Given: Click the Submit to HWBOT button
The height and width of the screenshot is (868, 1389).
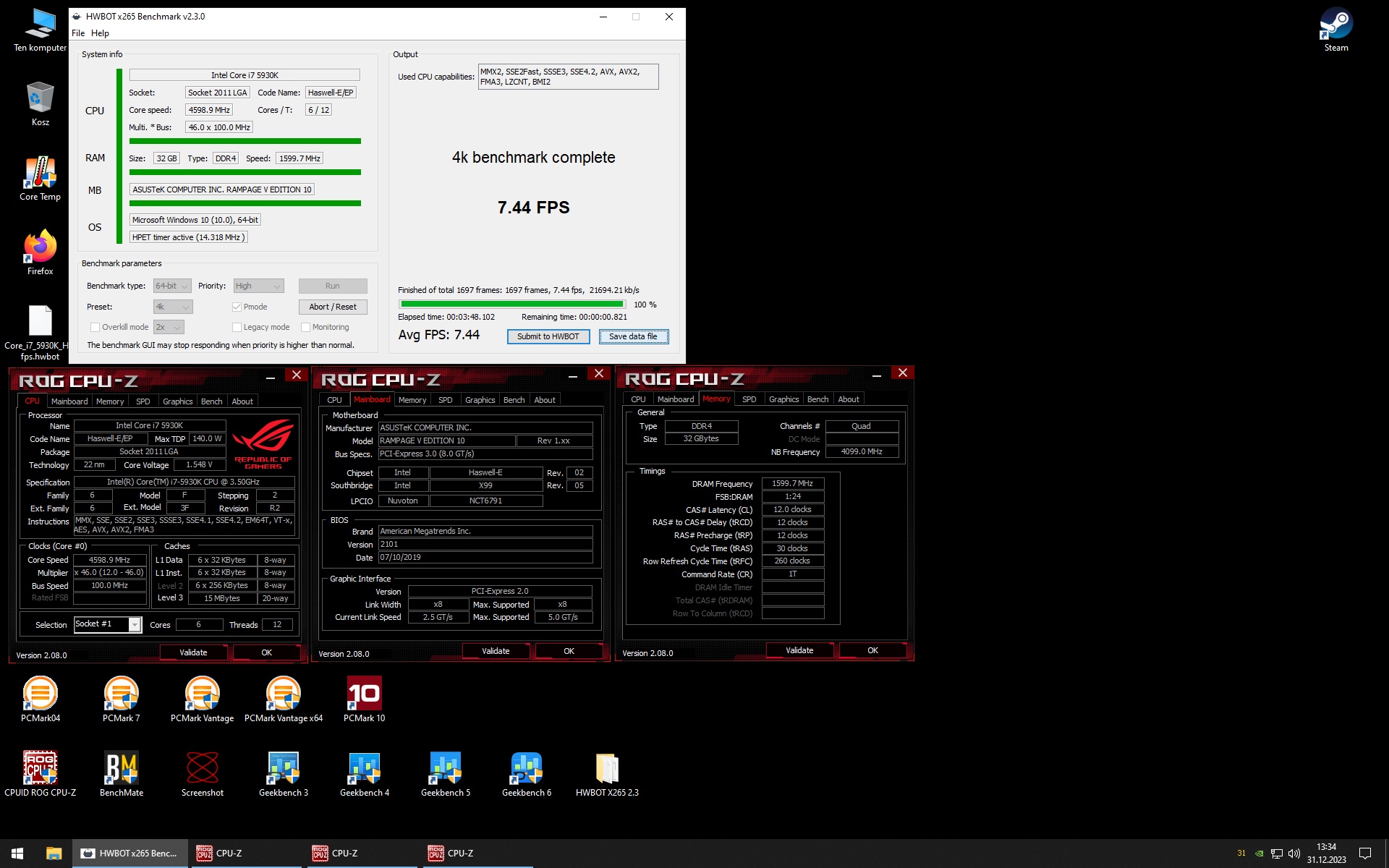Looking at the screenshot, I should [548, 336].
